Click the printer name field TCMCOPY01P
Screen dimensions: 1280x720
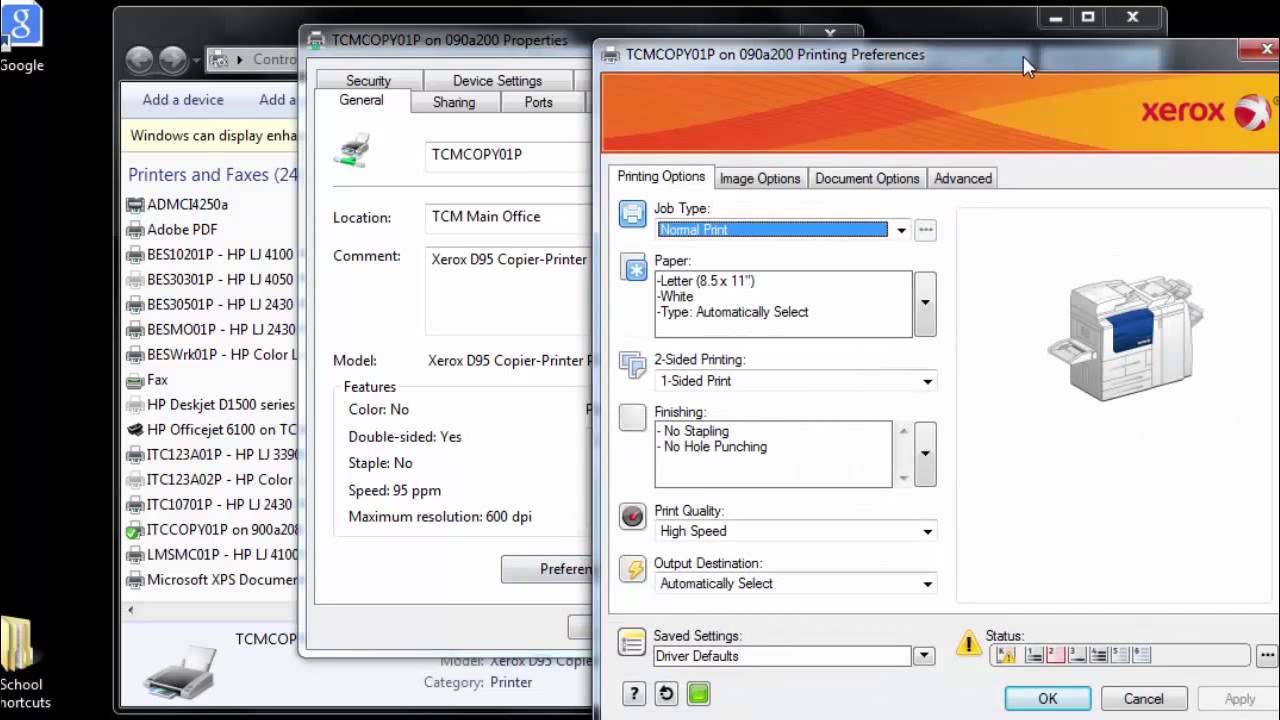[509, 155]
